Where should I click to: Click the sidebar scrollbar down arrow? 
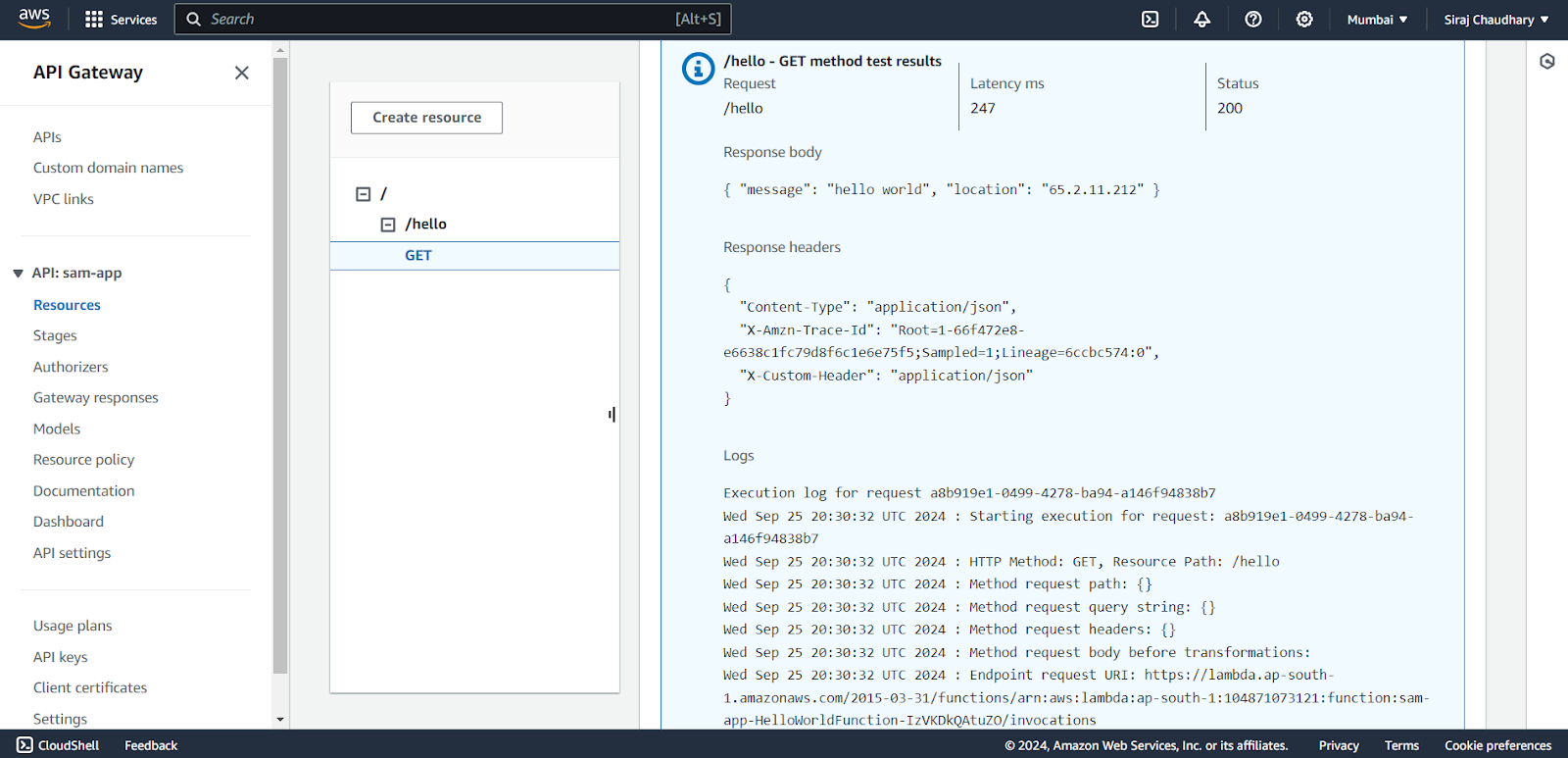pos(280,720)
